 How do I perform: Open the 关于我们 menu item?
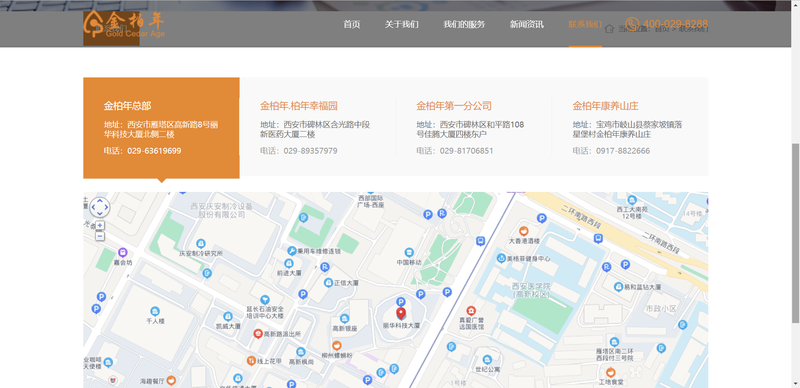click(x=402, y=25)
